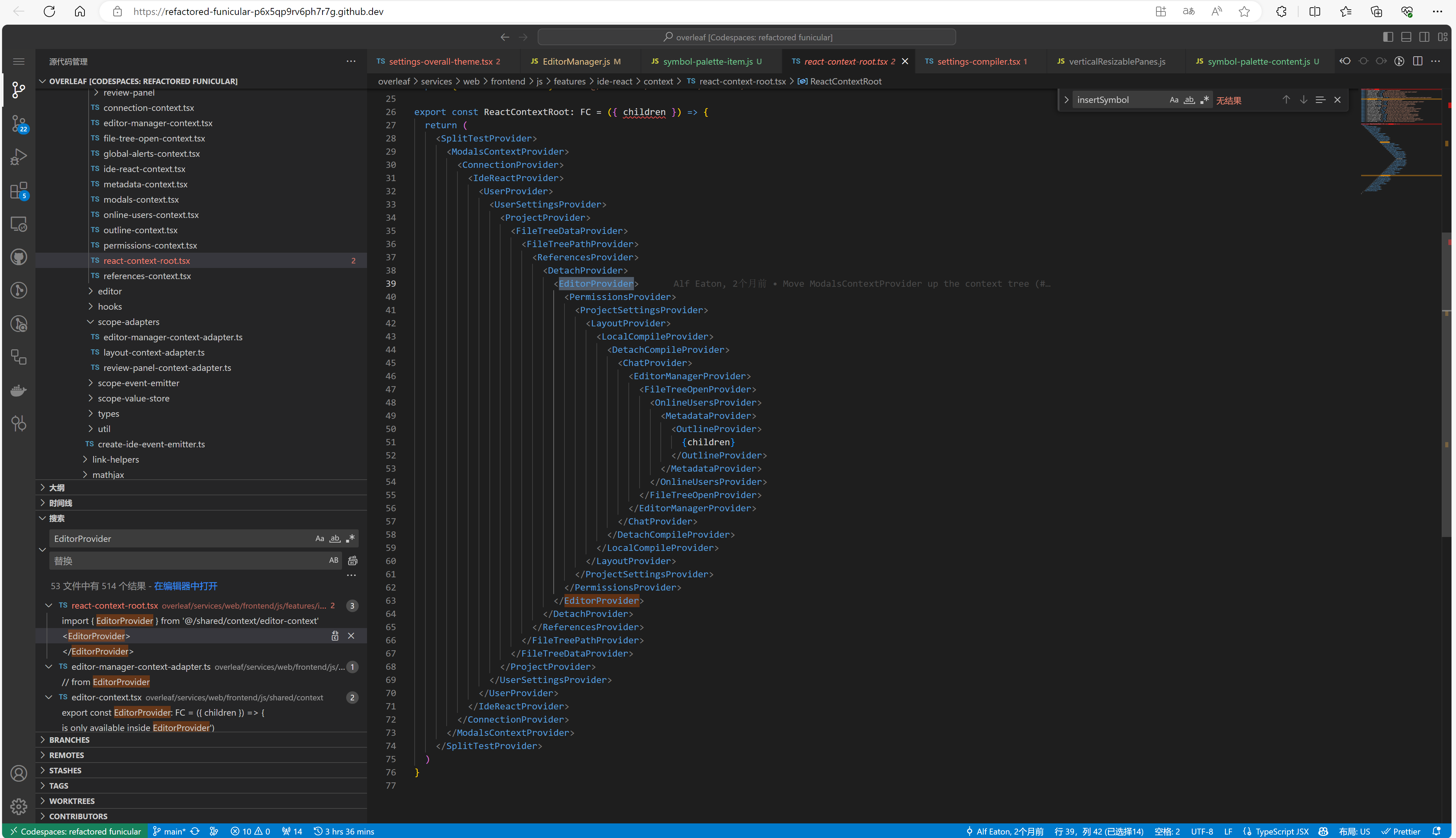Toggle Preserve Case in replace field
Screen dimensions: 1456x838
click(333, 561)
